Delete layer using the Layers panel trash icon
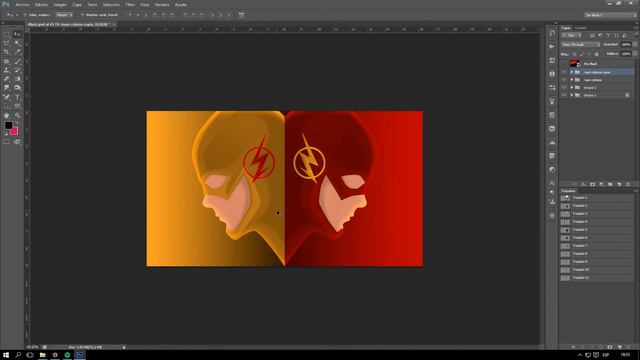The width and height of the screenshot is (640, 360). point(628,184)
